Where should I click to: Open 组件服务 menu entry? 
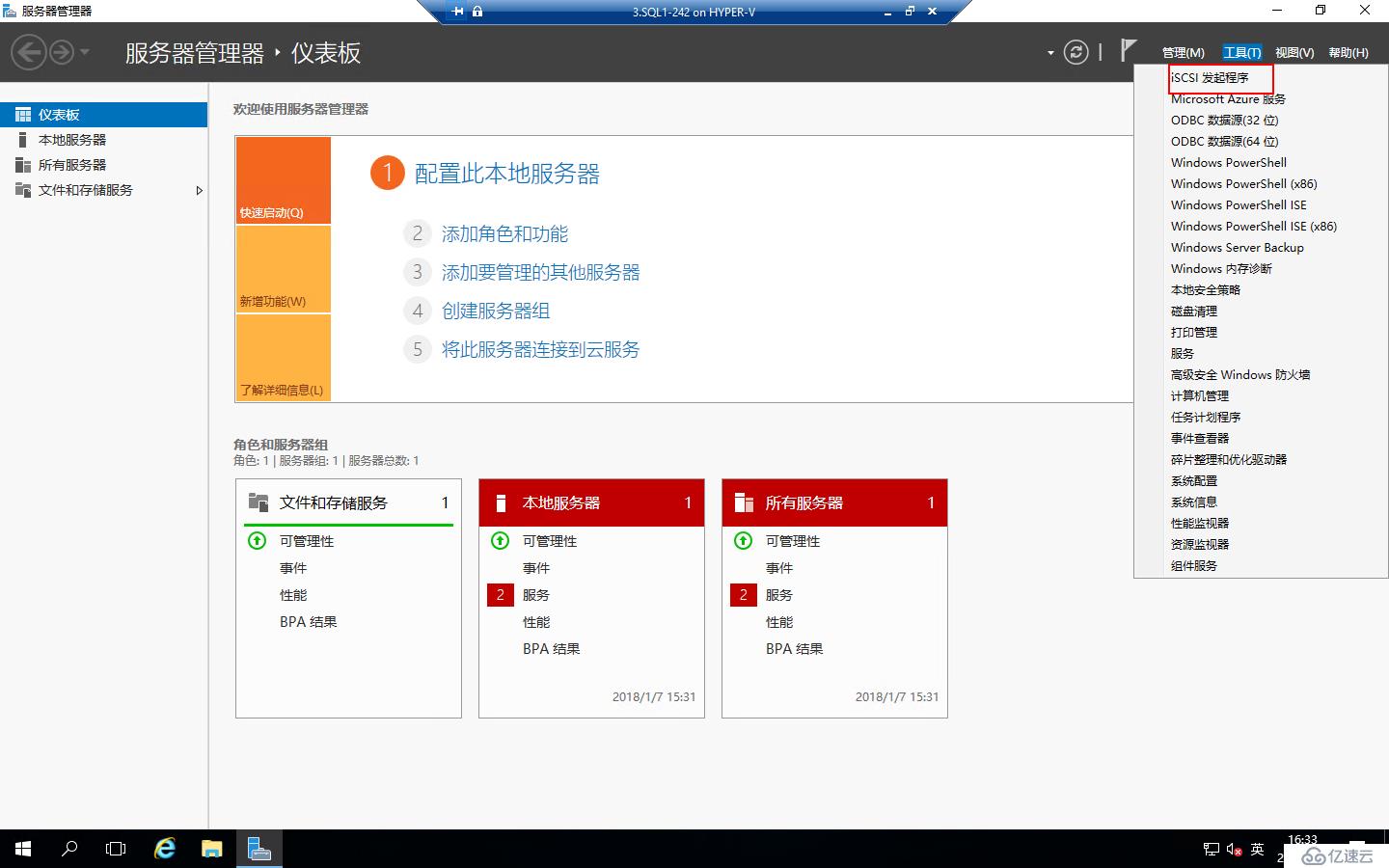1194,565
